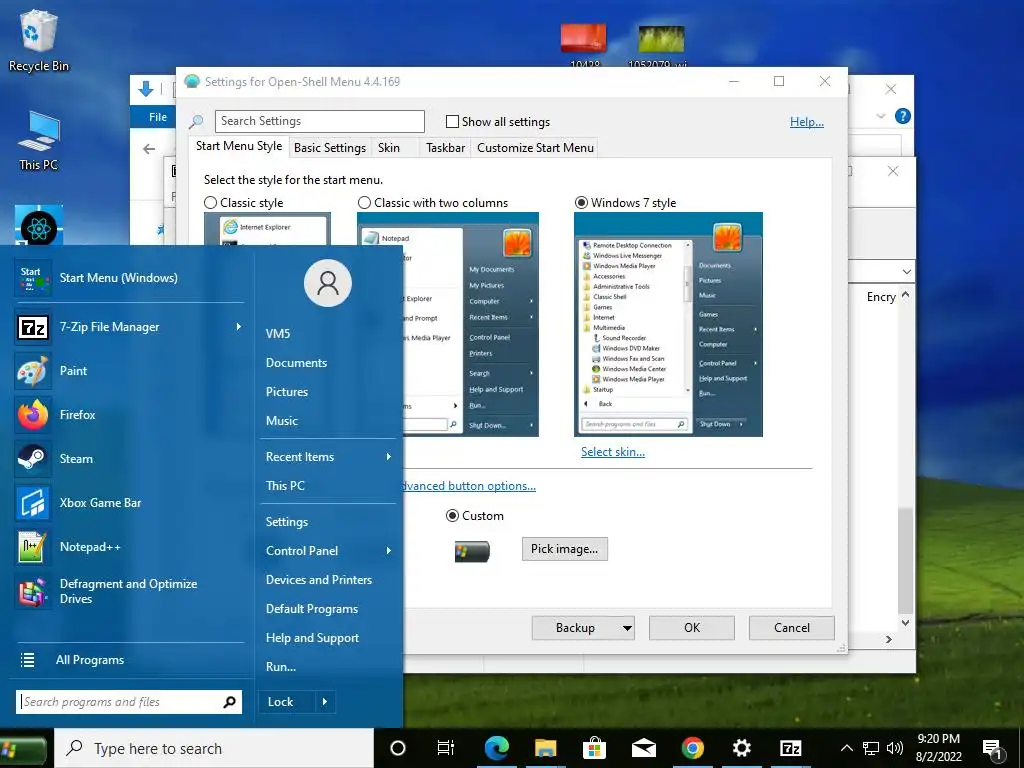Open Advanced button options link
1024x768 pixels.
[x=470, y=486]
